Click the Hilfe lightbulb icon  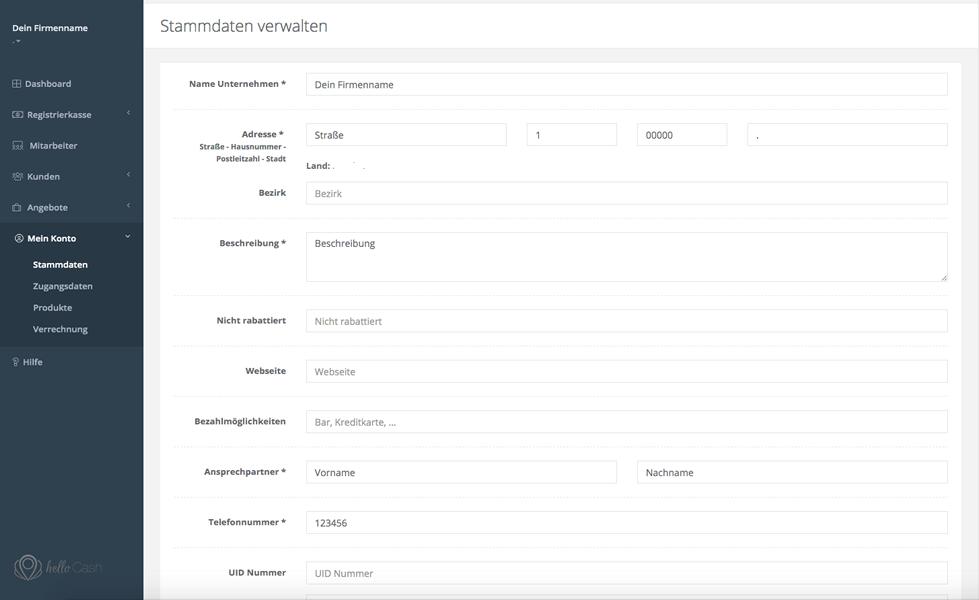16,362
